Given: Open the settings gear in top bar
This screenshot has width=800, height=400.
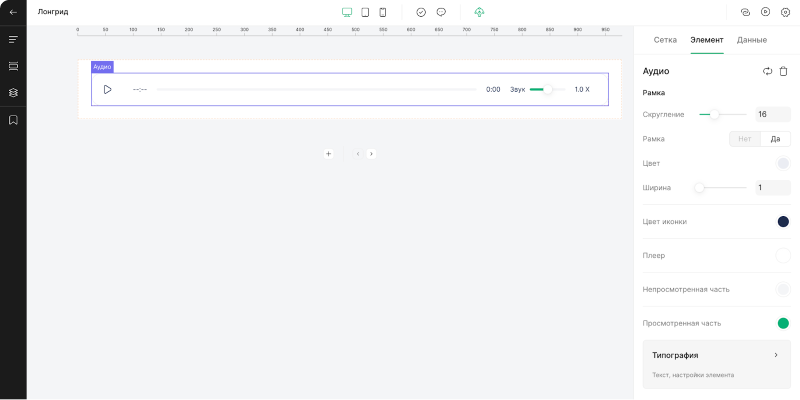Looking at the screenshot, I should [x=785, y=12].
